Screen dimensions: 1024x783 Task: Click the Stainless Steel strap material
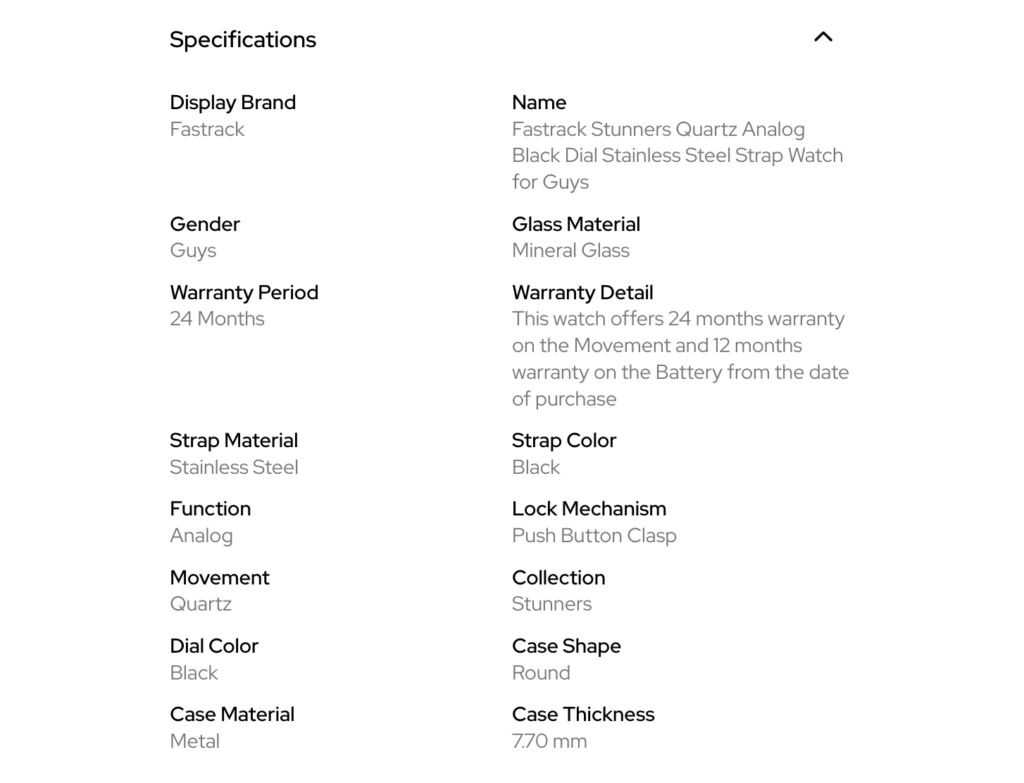click(234, 467)
